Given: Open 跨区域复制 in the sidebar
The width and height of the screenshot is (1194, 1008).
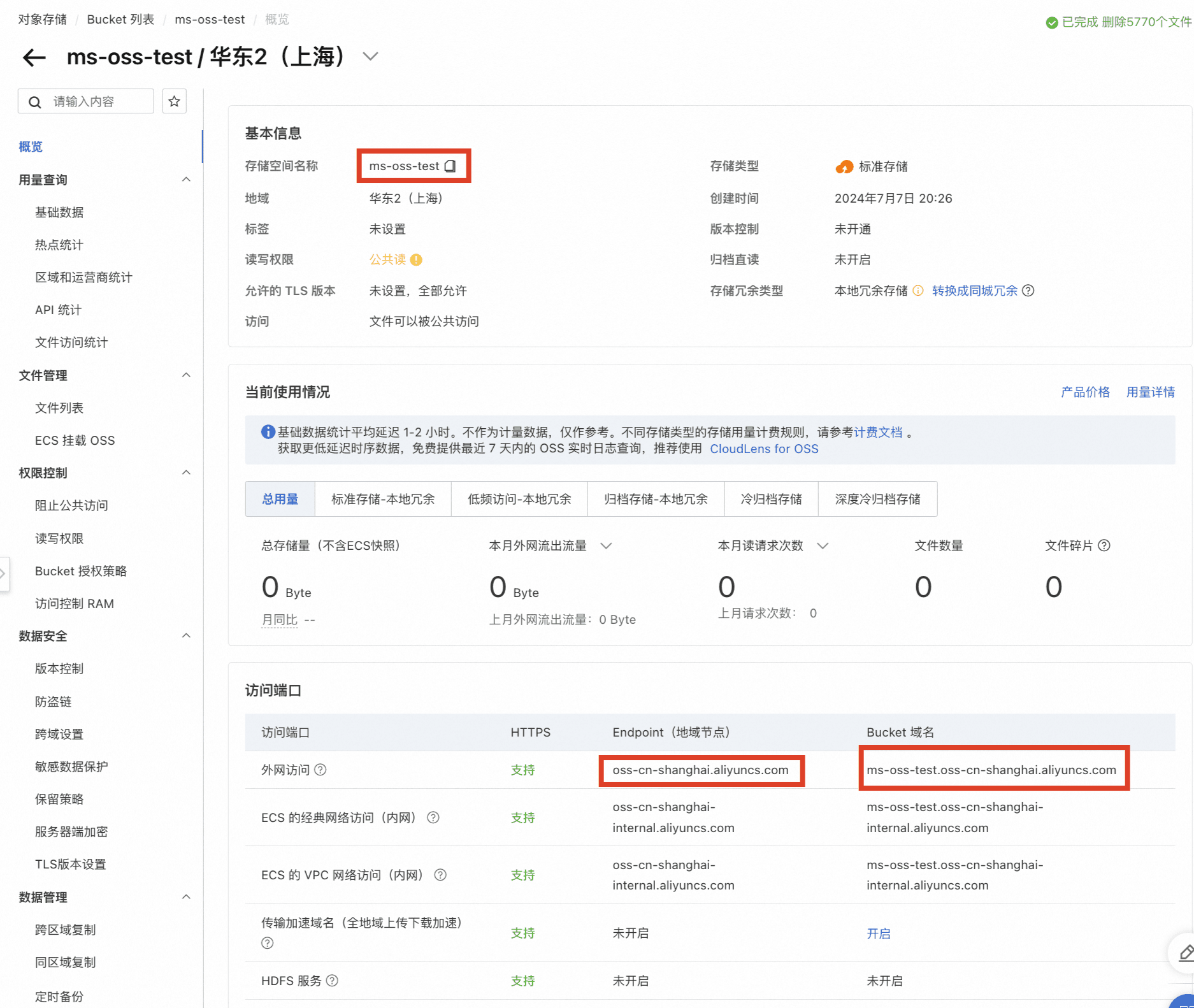Looking at the screenshot, I should point(66,930).
